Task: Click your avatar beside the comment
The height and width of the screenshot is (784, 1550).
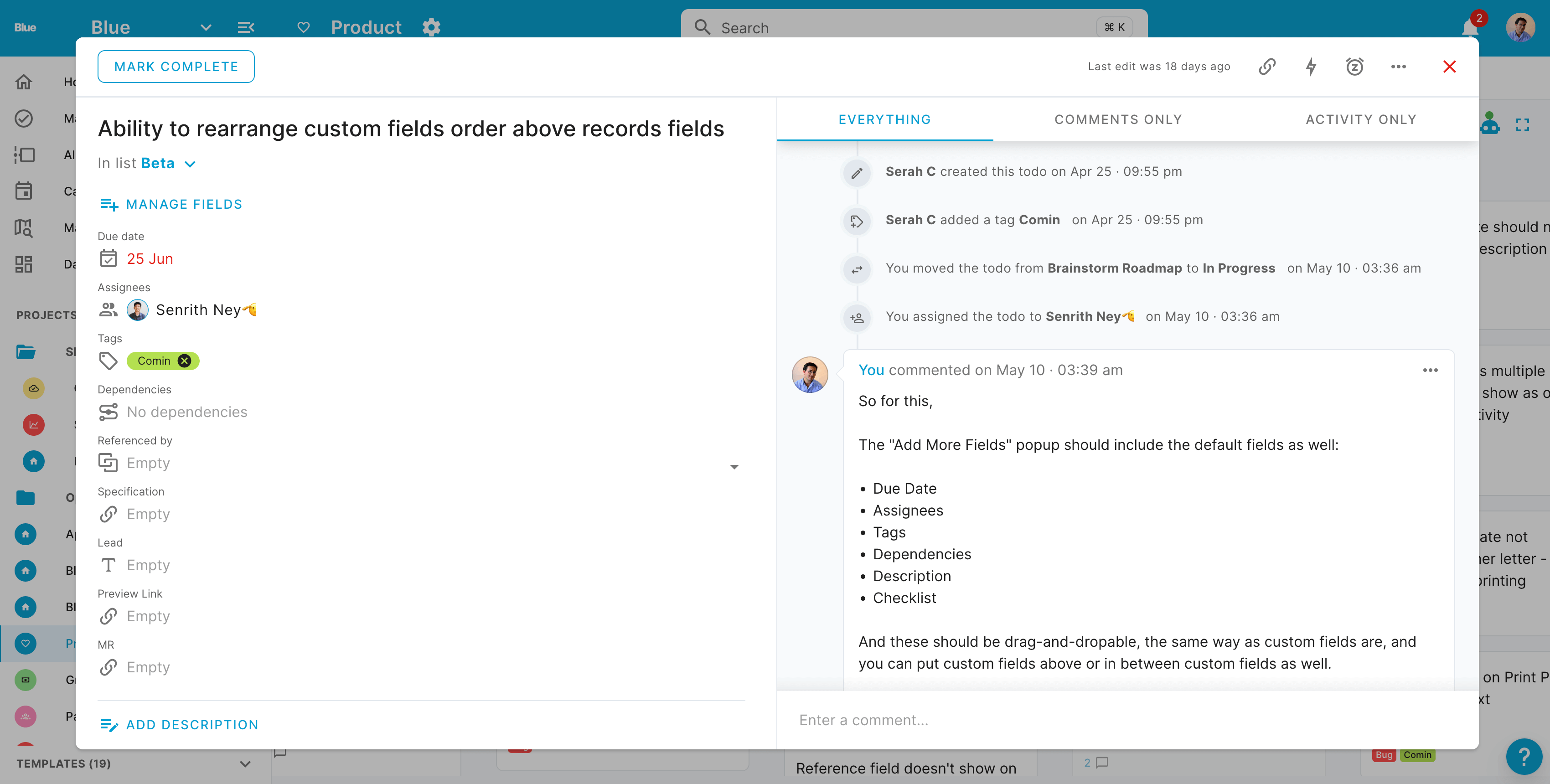Action: click(x=810, y=374)
